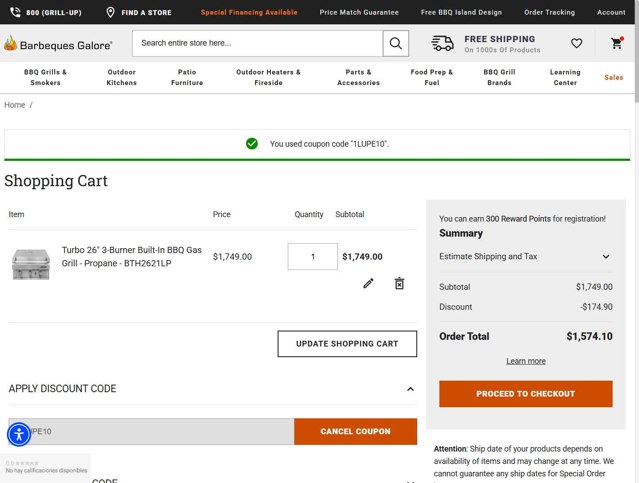639x483 pixels.
Task: Open the Account link
Action: click(x=611, y=12)
